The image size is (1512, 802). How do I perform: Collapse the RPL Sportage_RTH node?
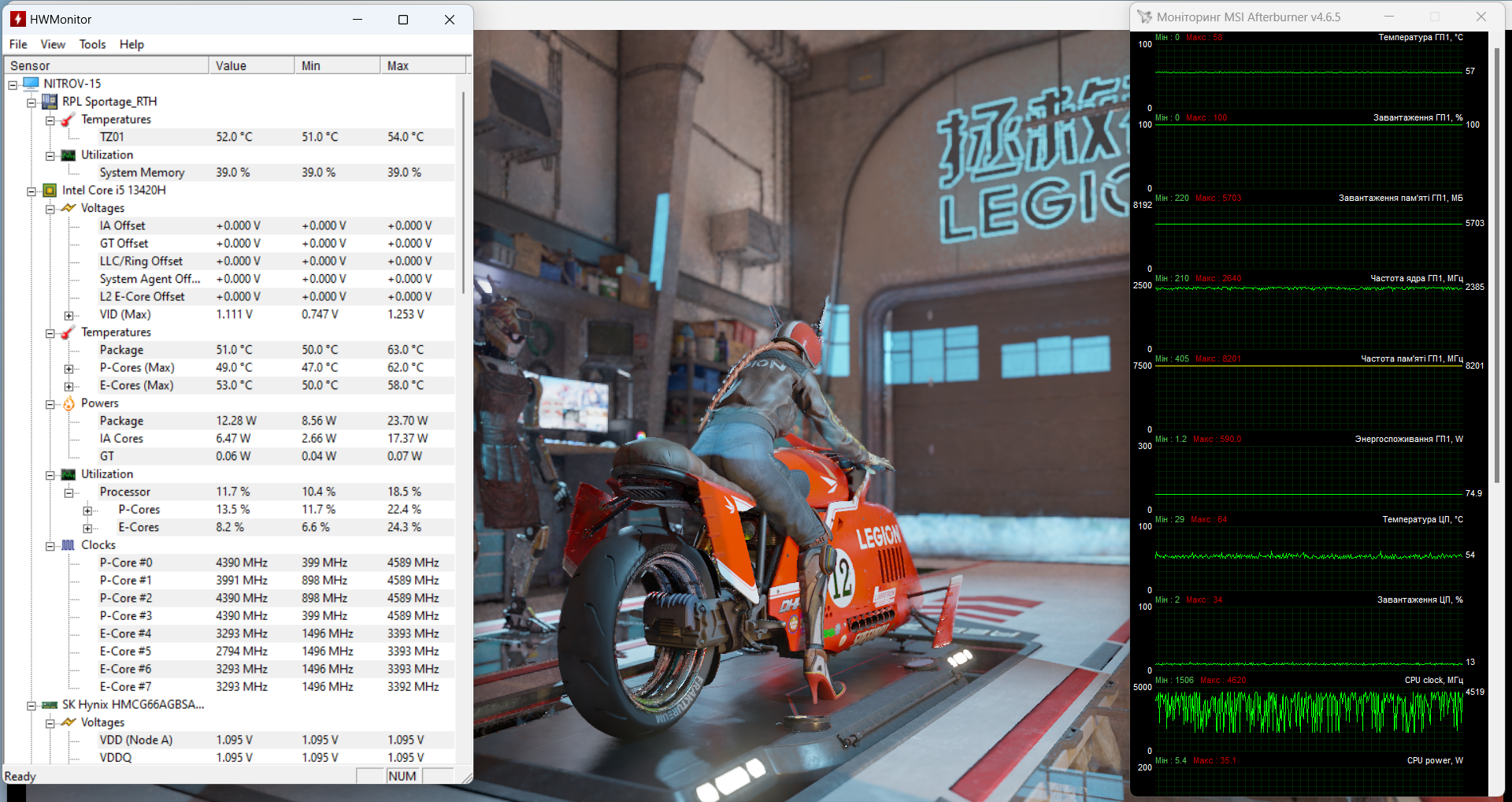tap(31, 102)
